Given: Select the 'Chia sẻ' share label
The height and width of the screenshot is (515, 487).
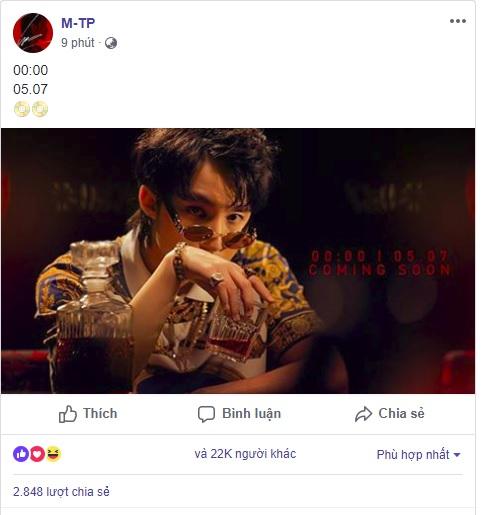Looking at the screenshot, I should coord(401,413).
